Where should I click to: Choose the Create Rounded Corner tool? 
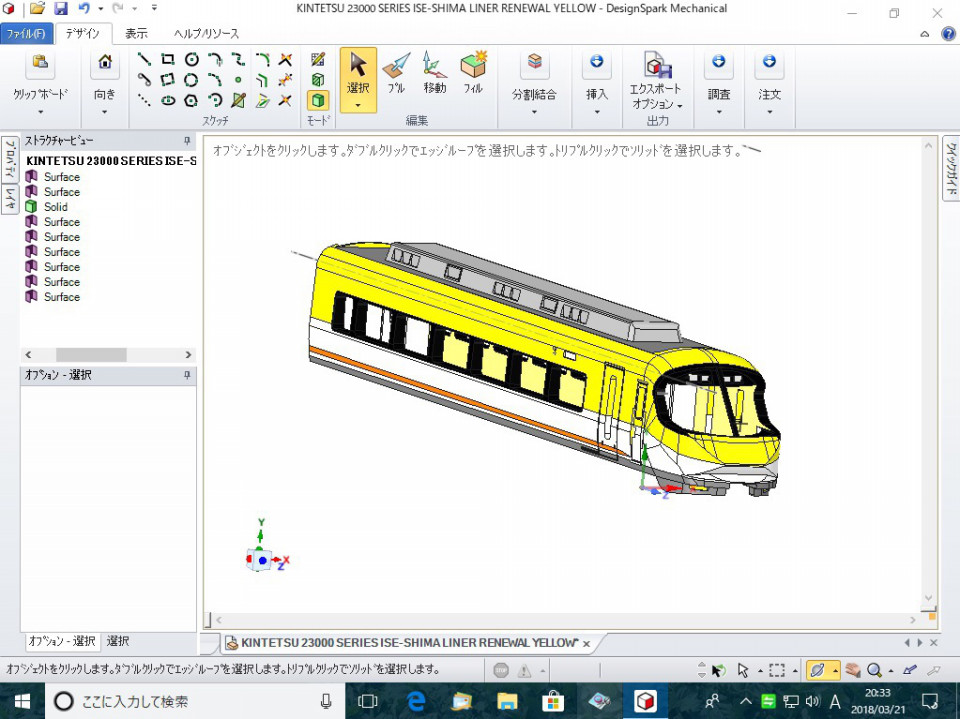click(263, 59)
